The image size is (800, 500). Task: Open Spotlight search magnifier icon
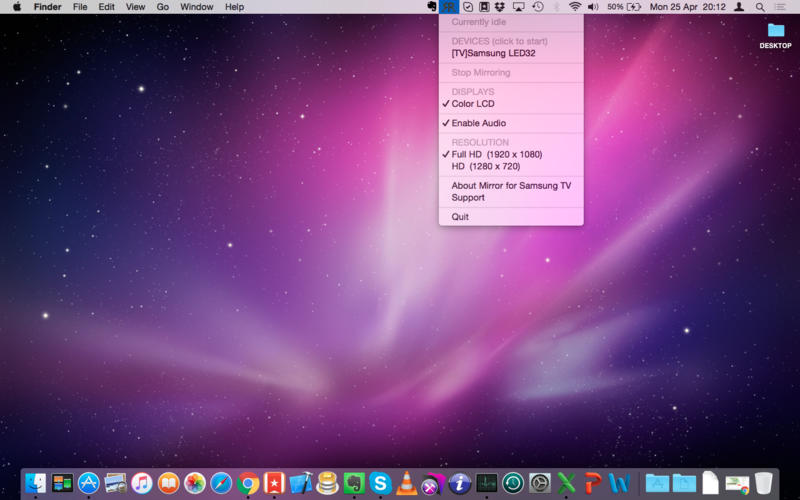pos(760,7)
